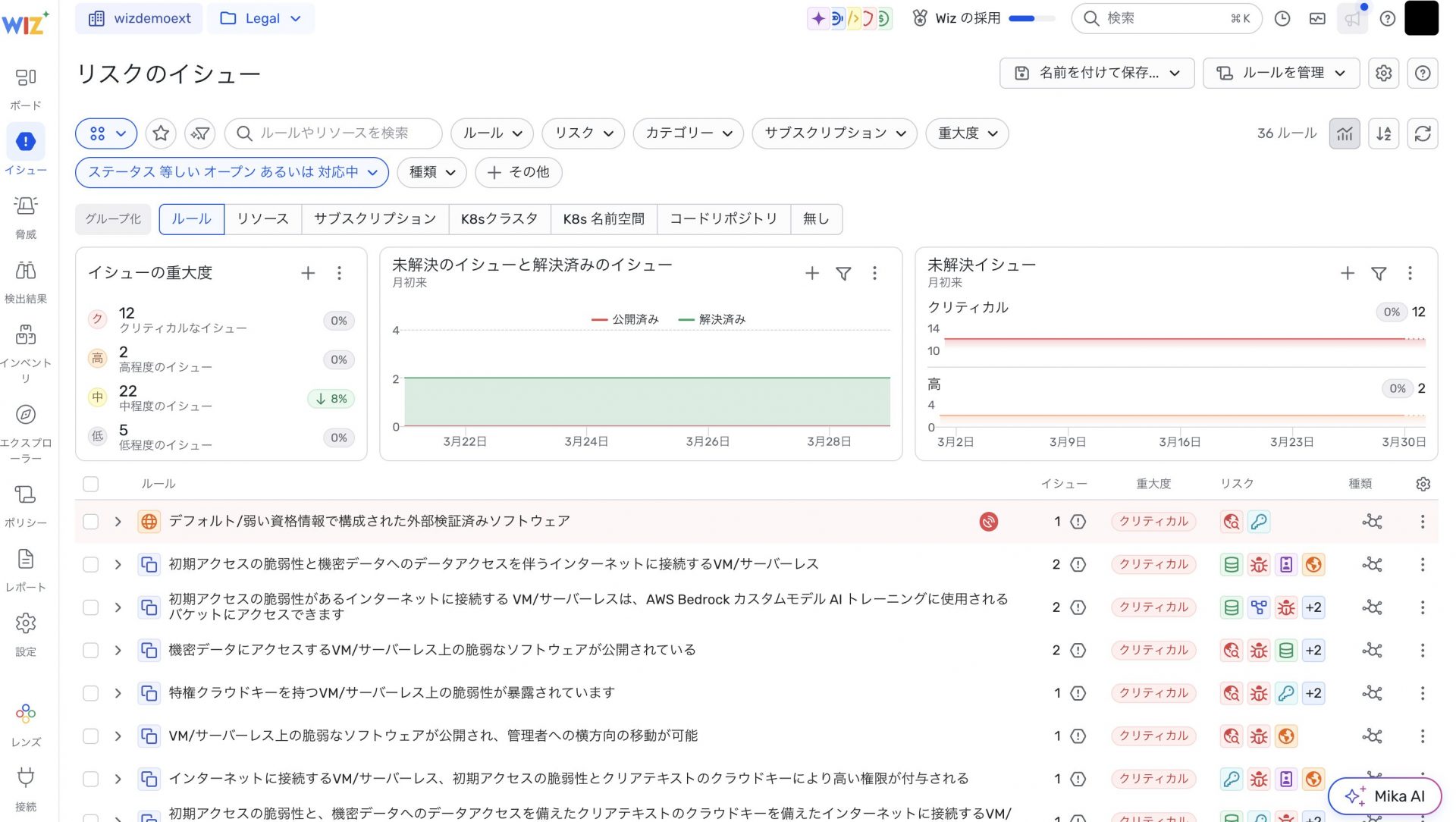The width and height of the screenshot is (1456, 822).
Task: Click the Mika AI button
Action: point(1385,796)
